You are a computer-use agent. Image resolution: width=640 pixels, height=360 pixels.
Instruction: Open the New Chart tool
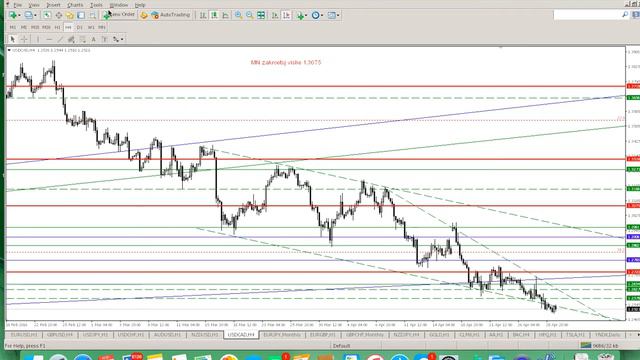point(13,15)
